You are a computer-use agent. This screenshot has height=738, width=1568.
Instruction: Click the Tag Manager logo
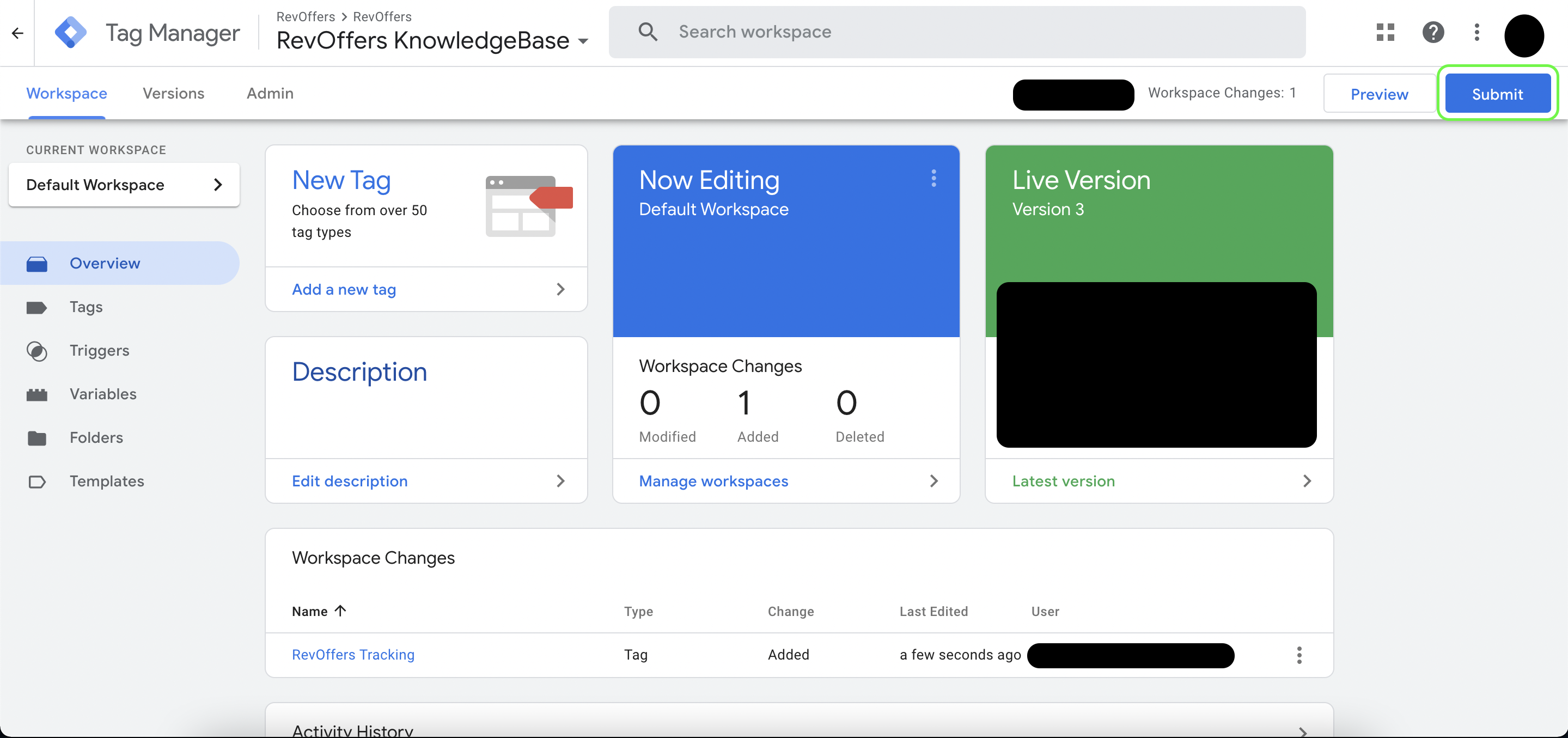71,32
